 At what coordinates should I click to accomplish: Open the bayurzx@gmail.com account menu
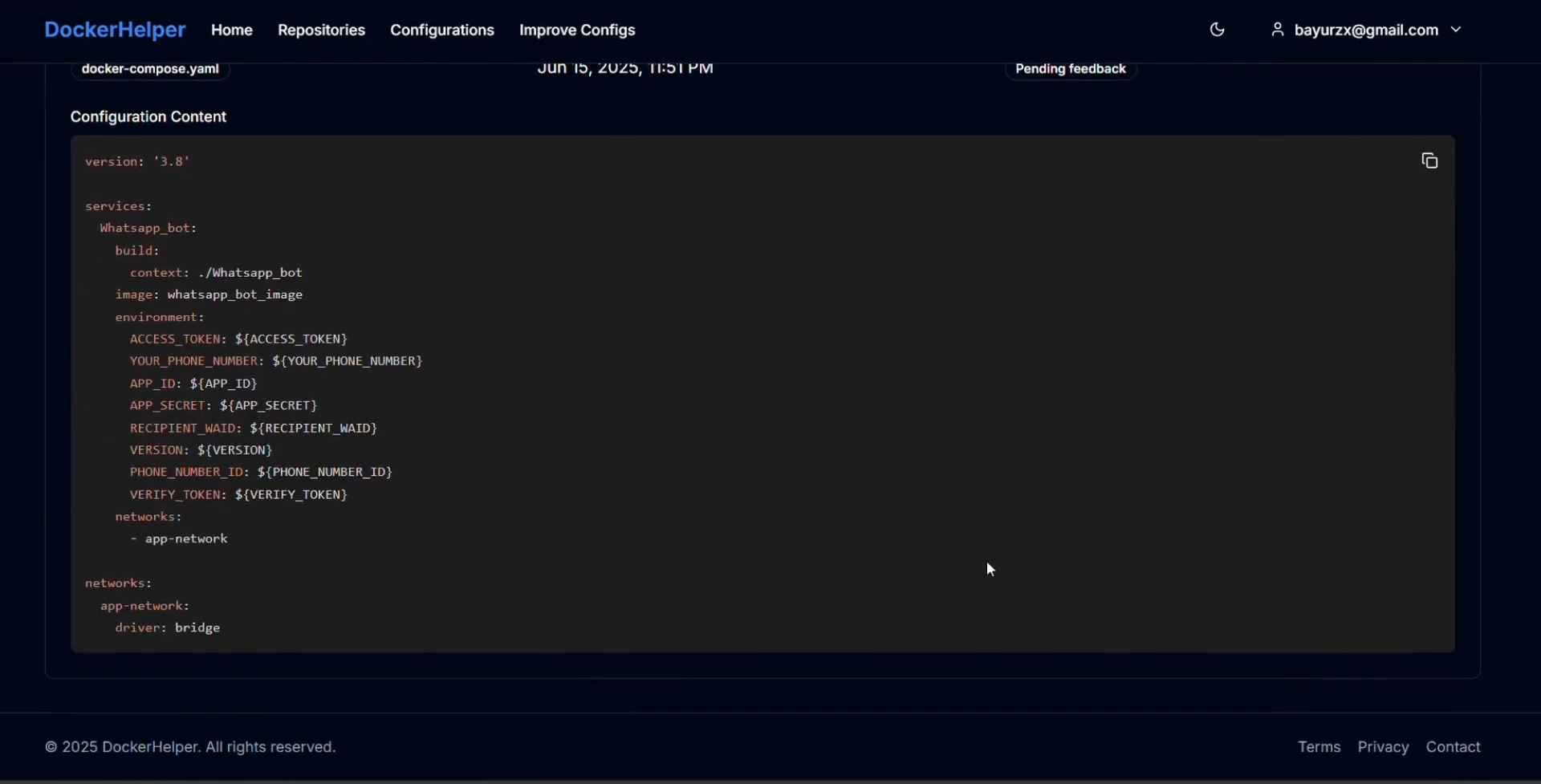pos(1366,30)
